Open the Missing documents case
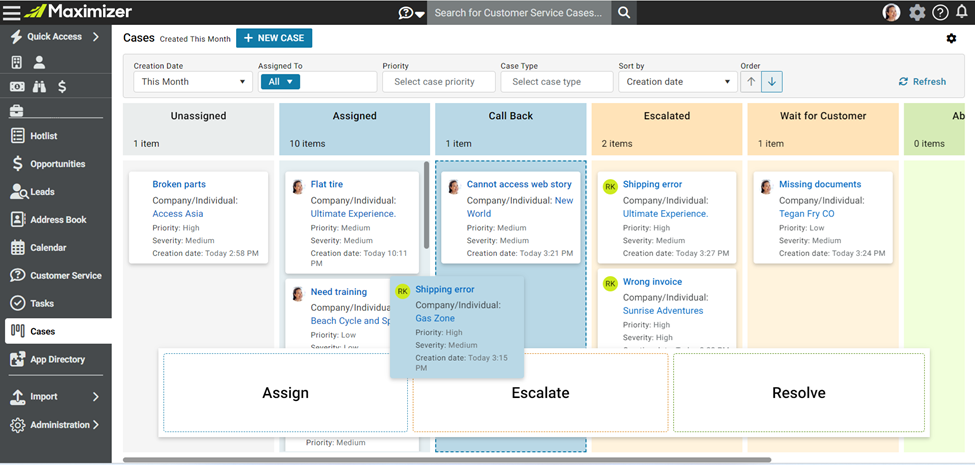The height and width of the screenshot is (465, 975). click(820, 184)
